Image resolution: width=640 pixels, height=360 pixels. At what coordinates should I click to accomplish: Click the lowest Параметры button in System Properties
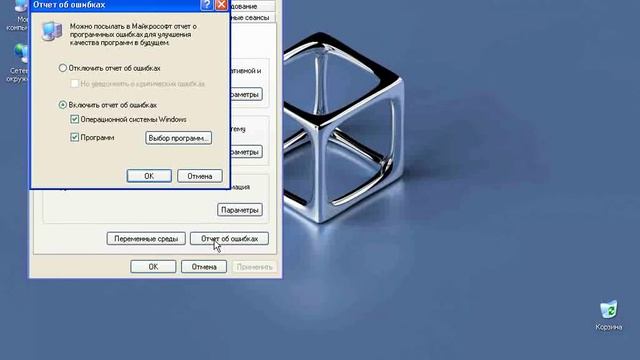240,210
